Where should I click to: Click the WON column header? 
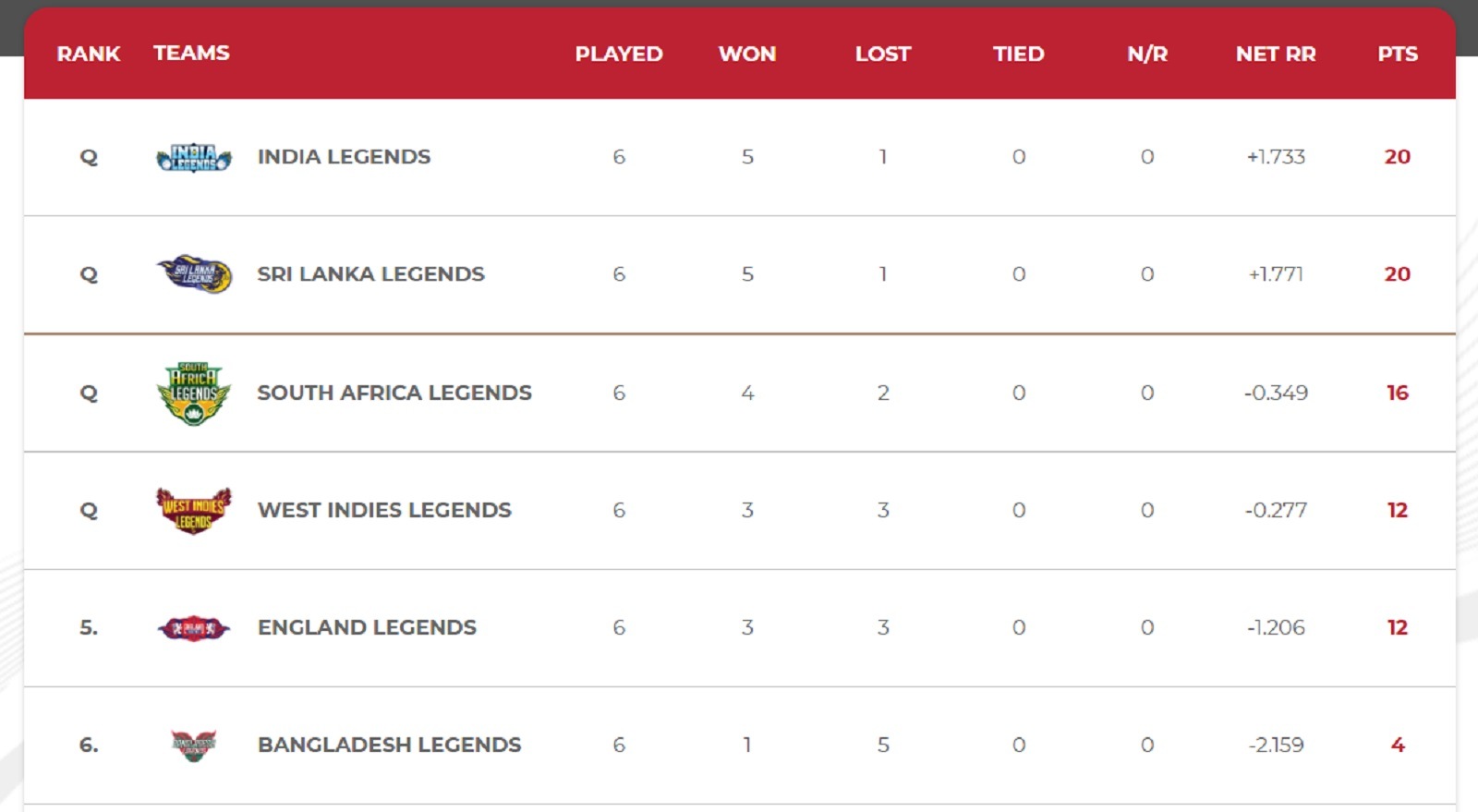(747, 54)
